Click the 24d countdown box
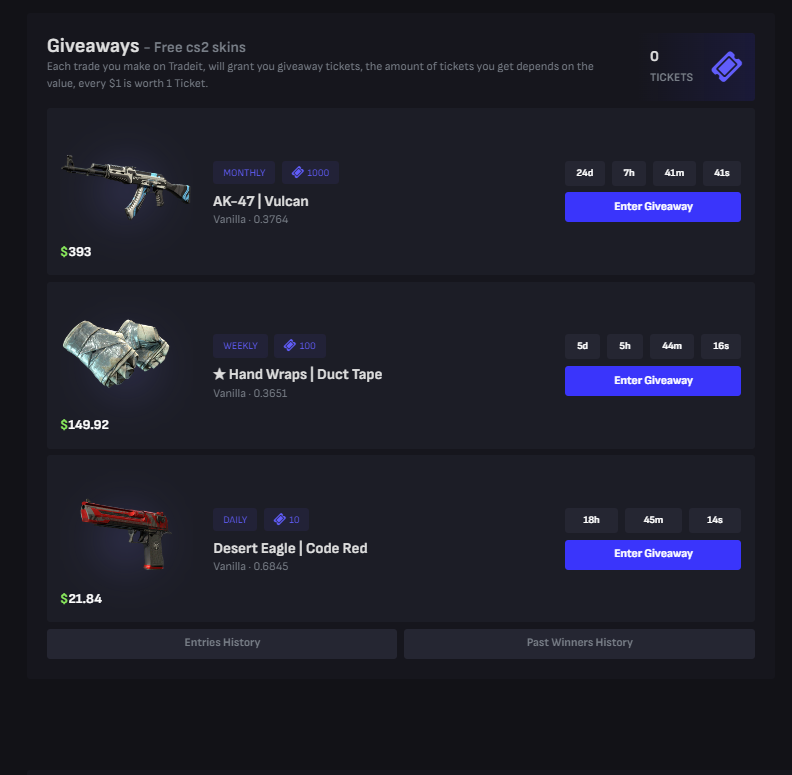 click(x=584, y=173)
